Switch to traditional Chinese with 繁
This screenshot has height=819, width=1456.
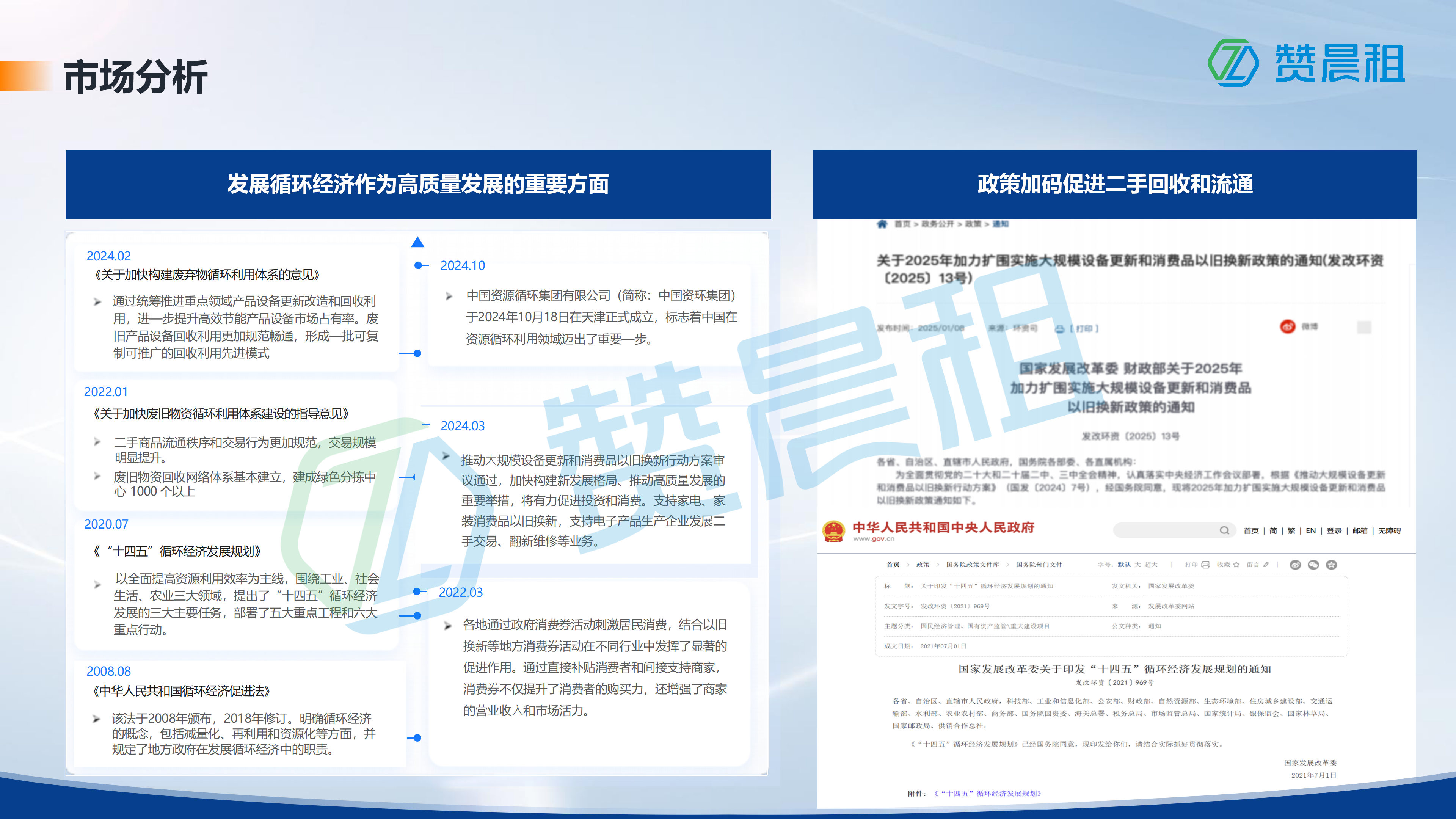click(1291, 531)
